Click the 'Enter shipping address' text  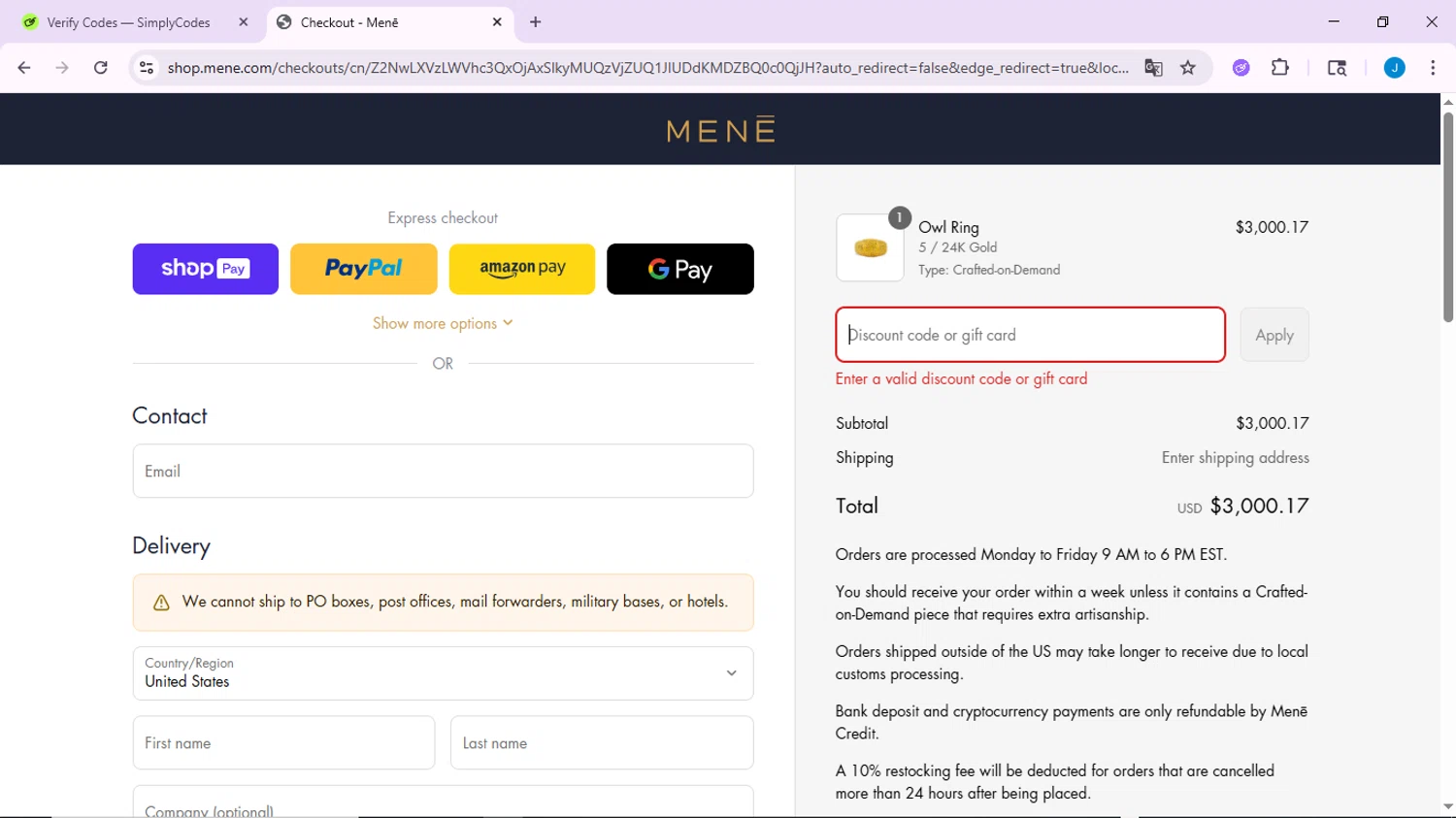(1236, 458)
